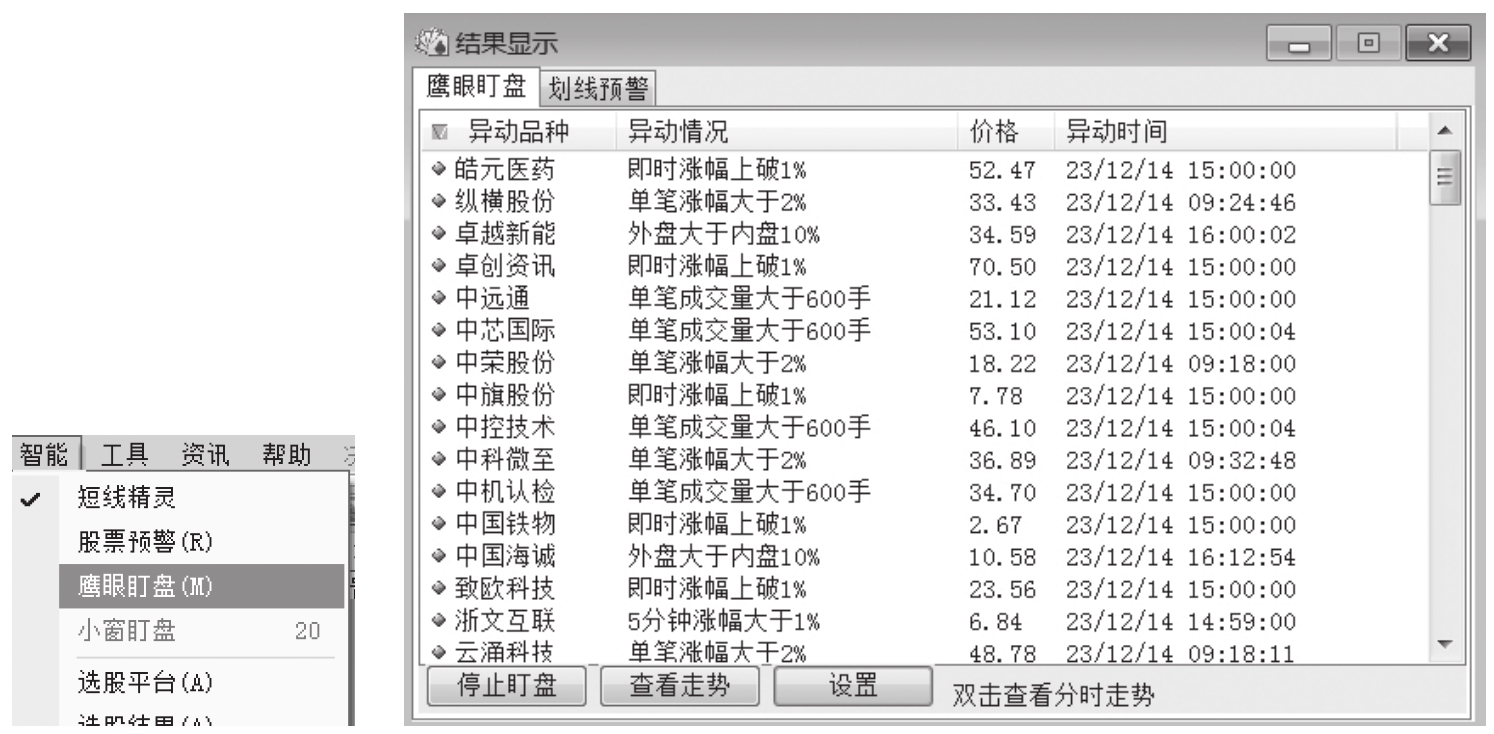Click the price 52.47 cell
This screenshot has width=1494, height=734.
pyautogui.click(x=1002, y=171)
